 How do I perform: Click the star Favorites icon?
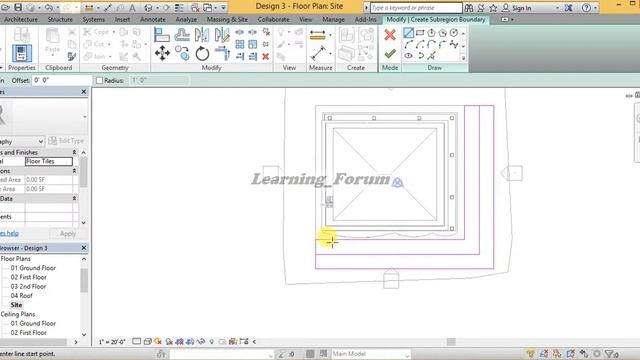tap(493, 8)
